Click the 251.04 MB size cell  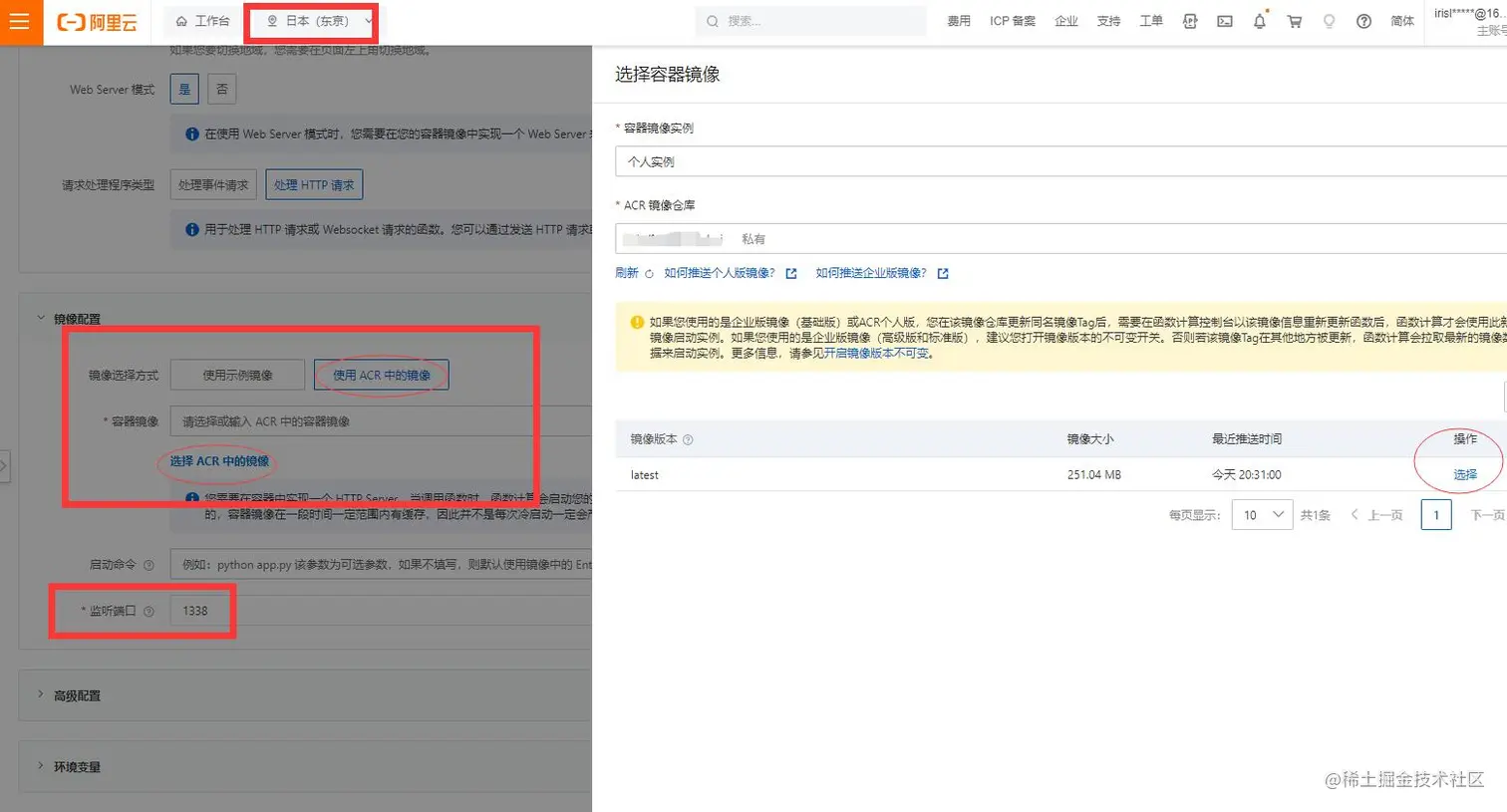click(1093, 474)
